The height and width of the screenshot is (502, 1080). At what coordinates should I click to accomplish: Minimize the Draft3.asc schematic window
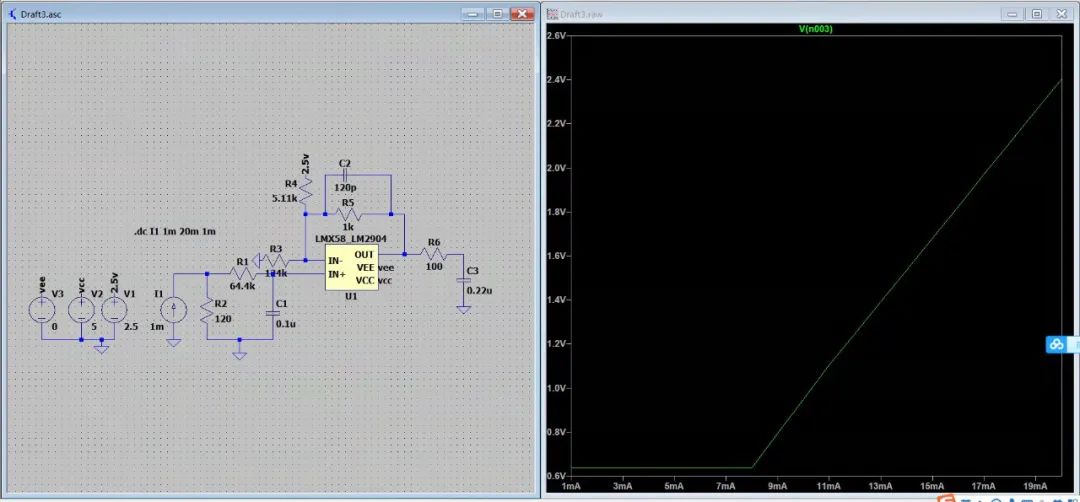[472, 13]
